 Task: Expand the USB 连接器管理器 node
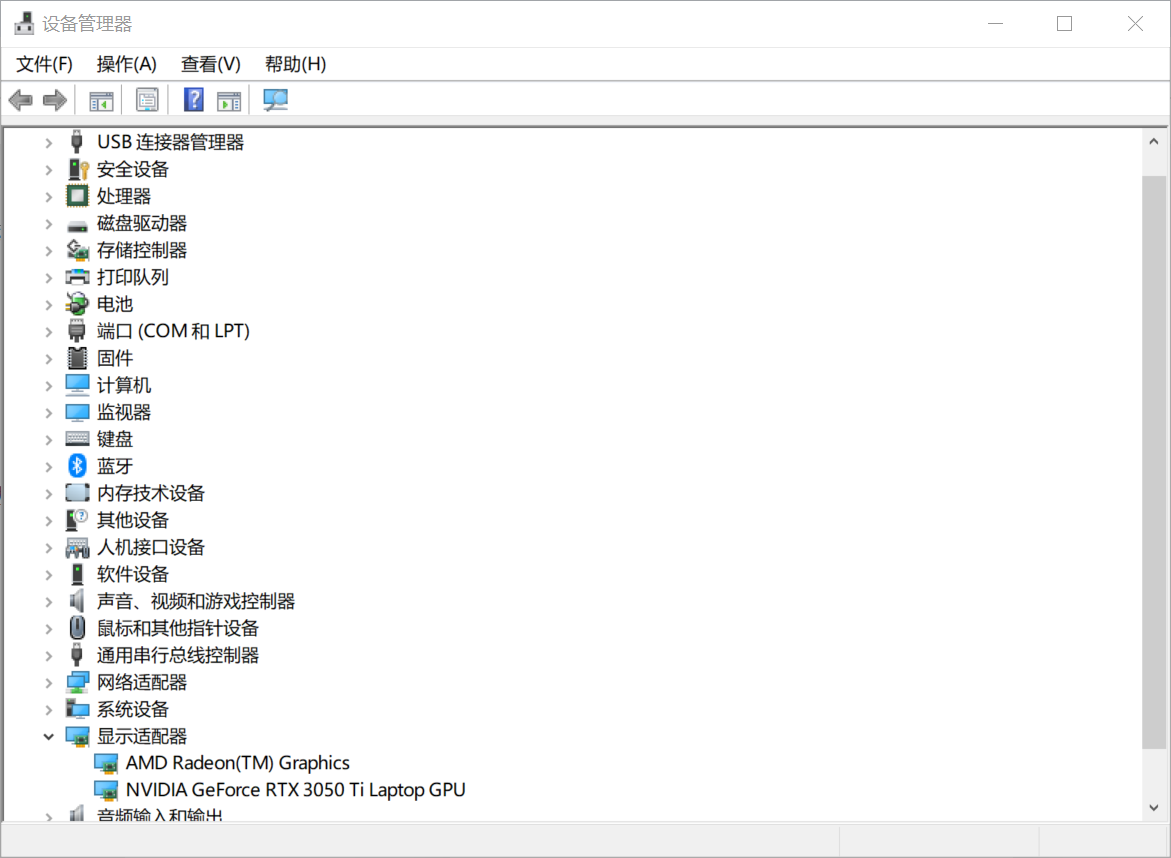pos(49,143)
